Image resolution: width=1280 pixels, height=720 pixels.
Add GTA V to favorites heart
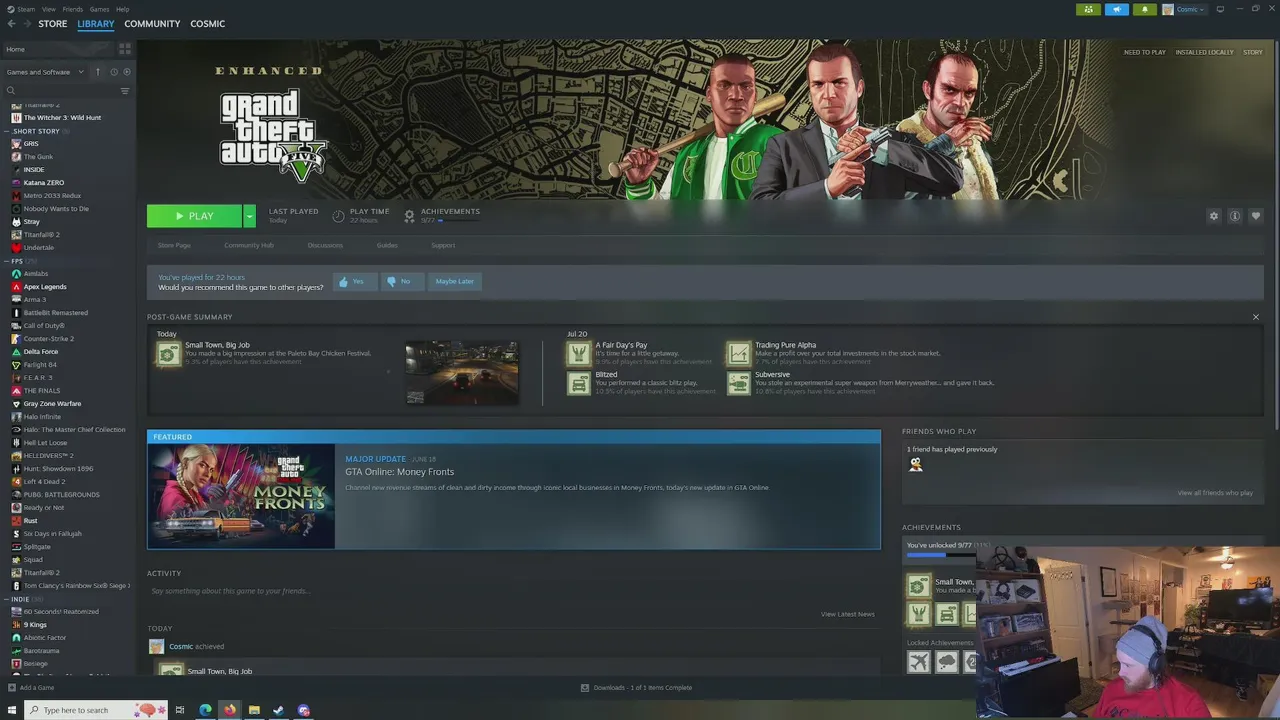coord(1256,216)
